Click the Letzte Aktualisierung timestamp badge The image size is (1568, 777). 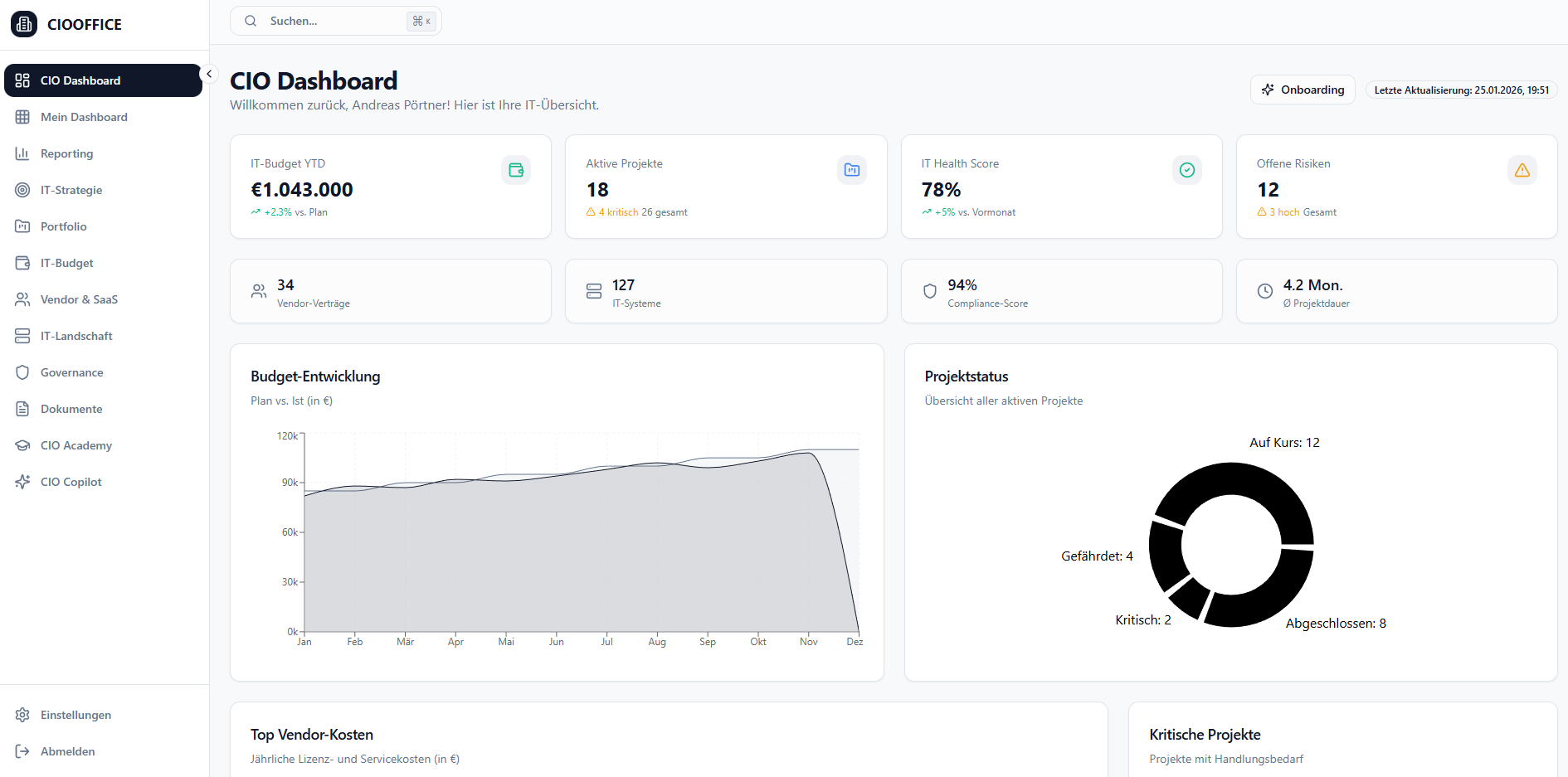point(1461,90)
